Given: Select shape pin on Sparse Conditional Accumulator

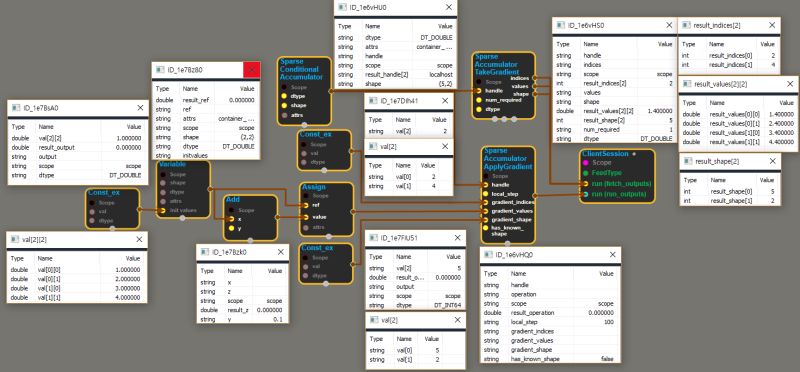Looking at the screenshot, I should pyautogui.click(x=284, y=105).
